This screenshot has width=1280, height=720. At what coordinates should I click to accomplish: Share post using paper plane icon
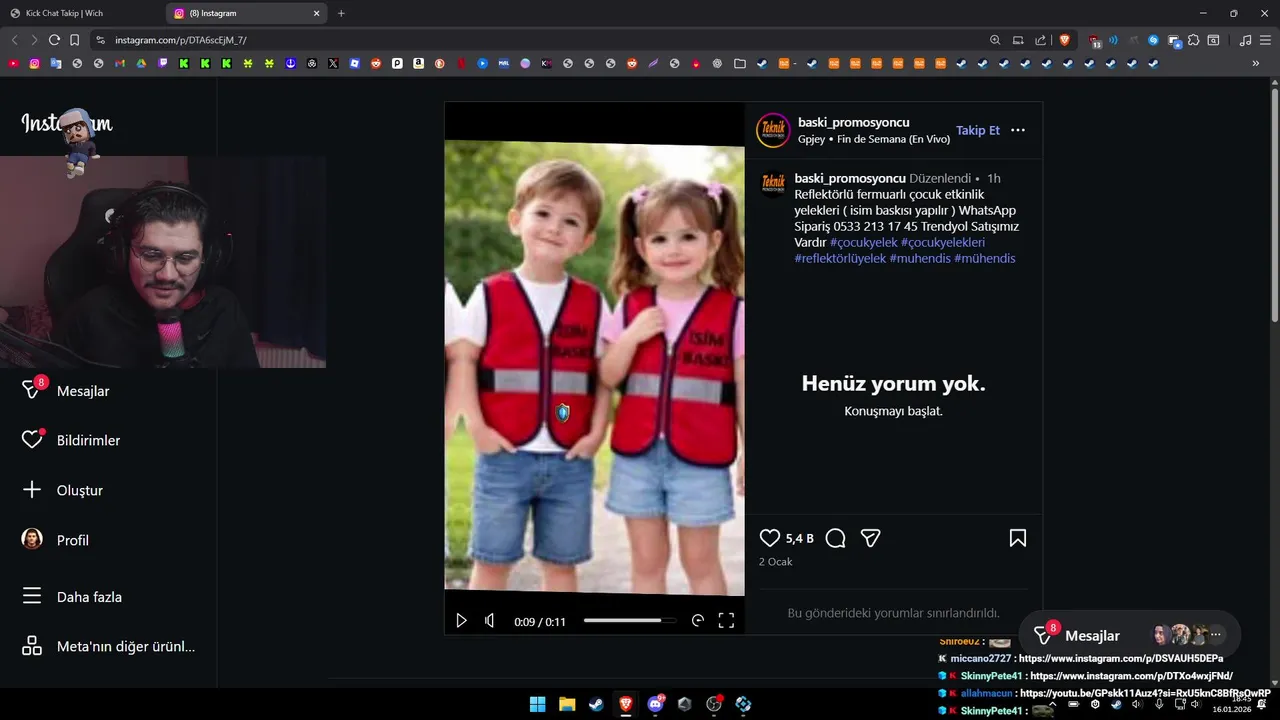[x=871, y=538]
